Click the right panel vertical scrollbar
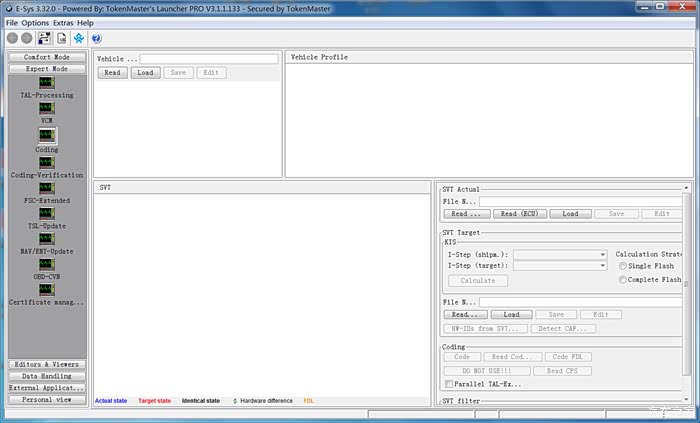The height and width of the screenshot is (423, 700). coord(686,283)
